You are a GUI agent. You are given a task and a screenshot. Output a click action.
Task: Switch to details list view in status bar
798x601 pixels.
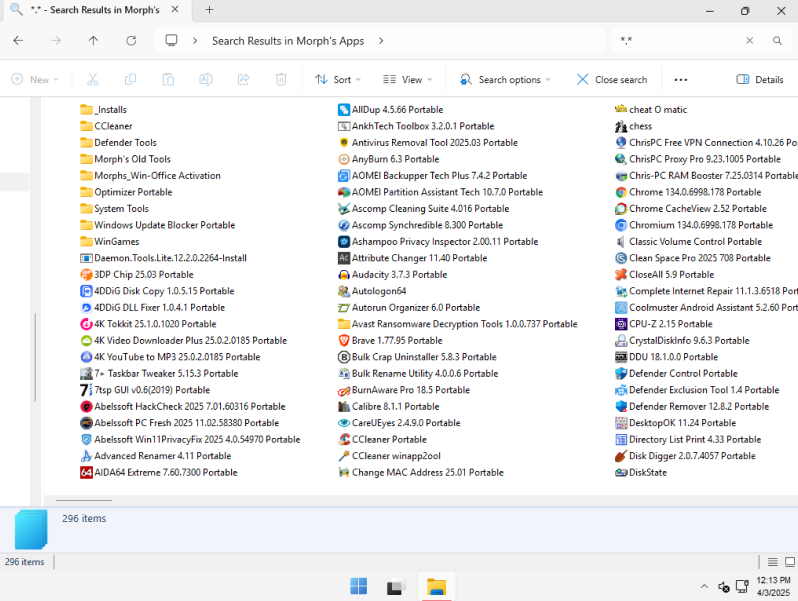tap(773, 562)
